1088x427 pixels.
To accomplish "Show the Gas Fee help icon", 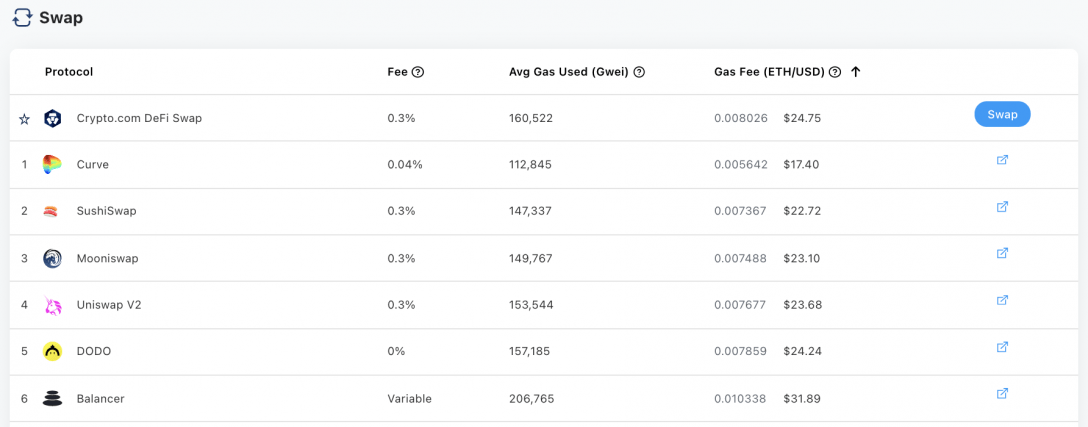I will click(x=835, y=72).
